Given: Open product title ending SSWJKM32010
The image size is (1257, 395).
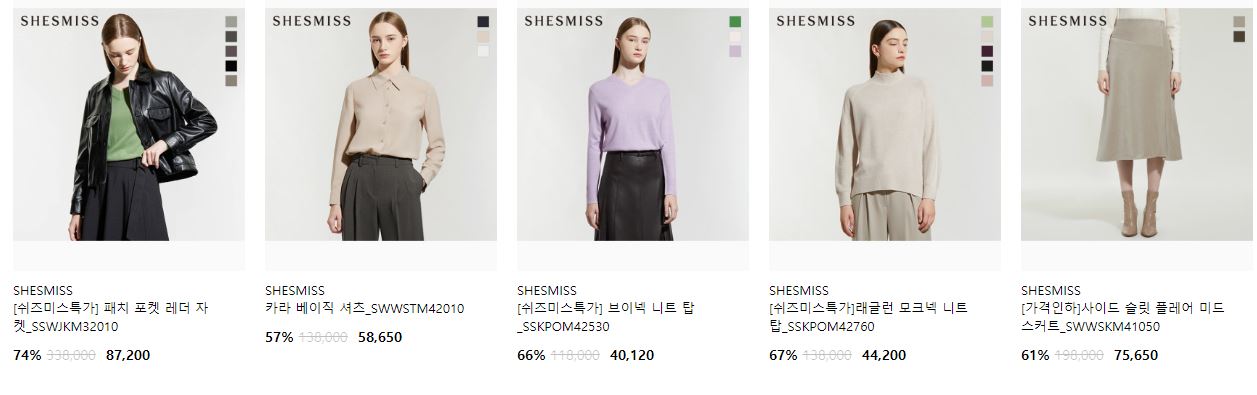Looking at the screenshot, I should (111, 317).
